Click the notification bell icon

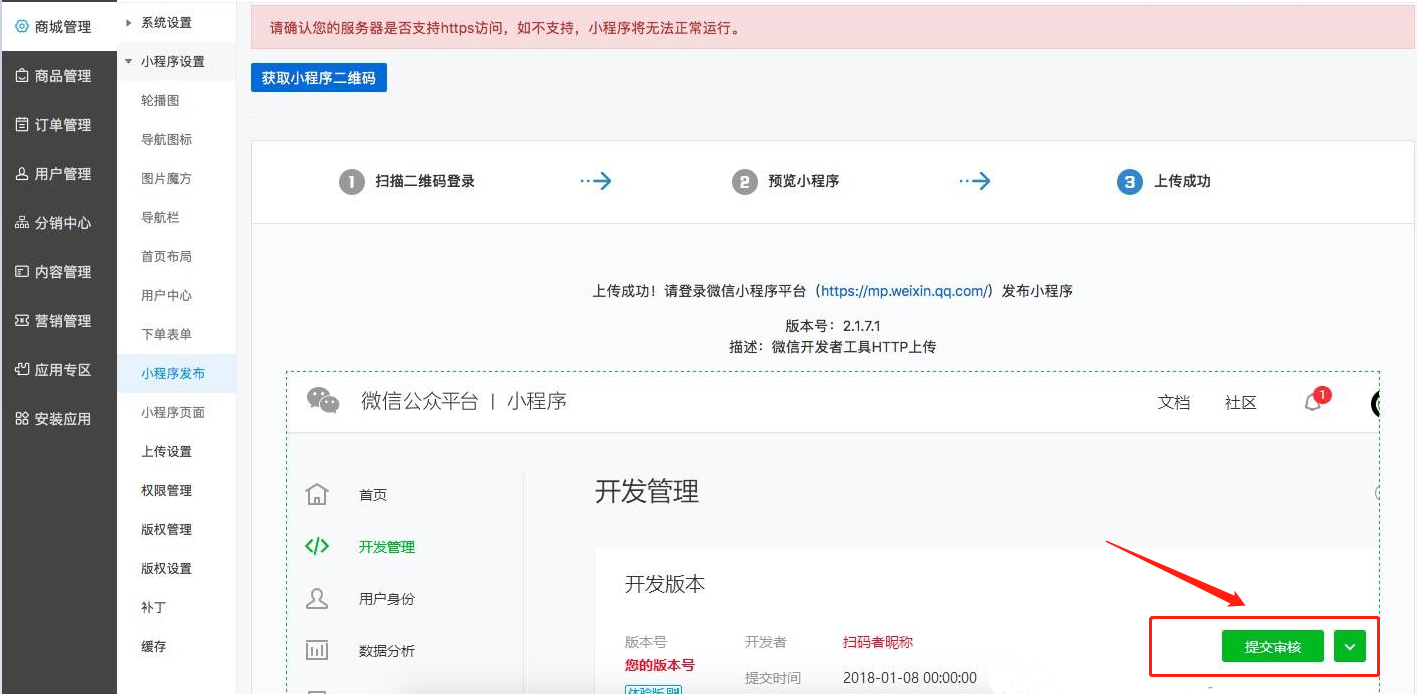[1313, 402]
